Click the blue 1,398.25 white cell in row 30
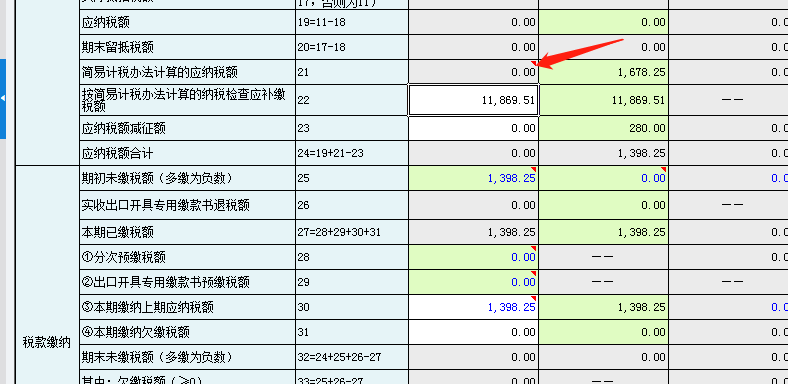The image size is (788, 384). coord(473,307)
